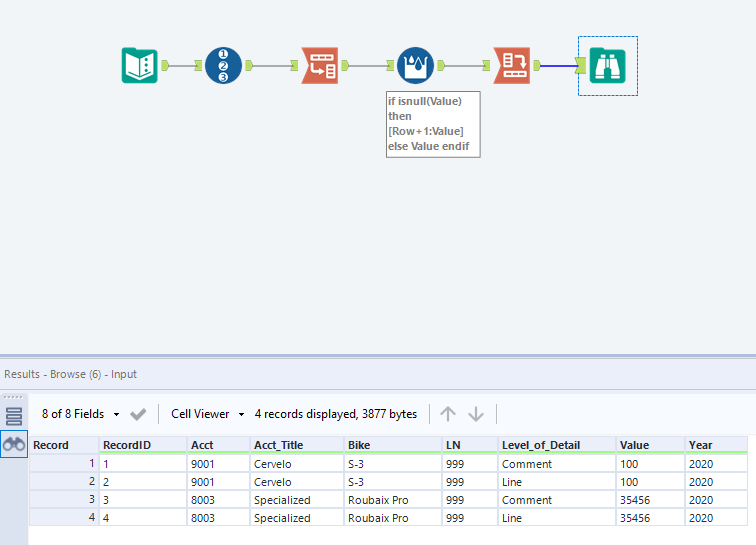The width and height of the screenshot is (756, 545).
Task: Select the Multi-Row Formula tool
Action: click(x=415, y=66)
